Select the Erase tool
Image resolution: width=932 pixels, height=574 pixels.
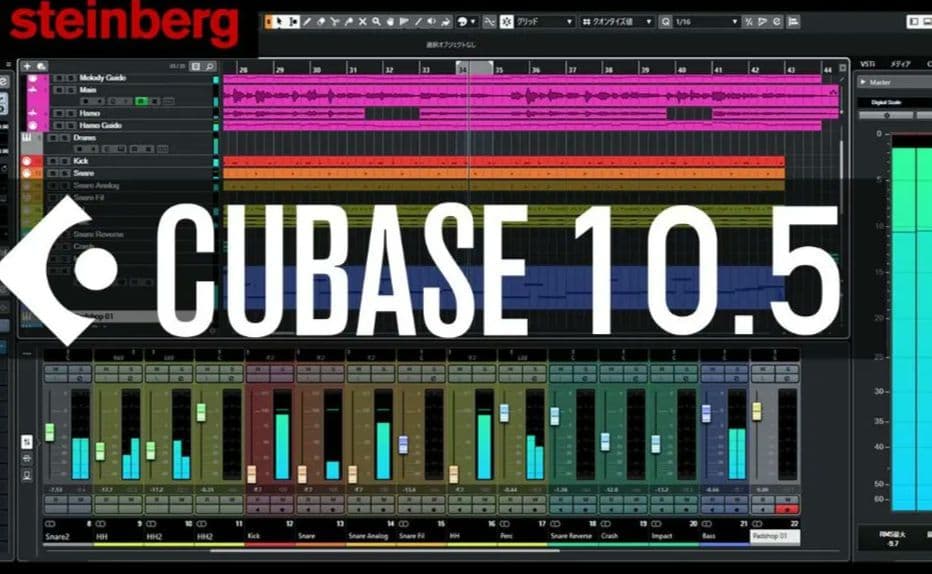321,22
